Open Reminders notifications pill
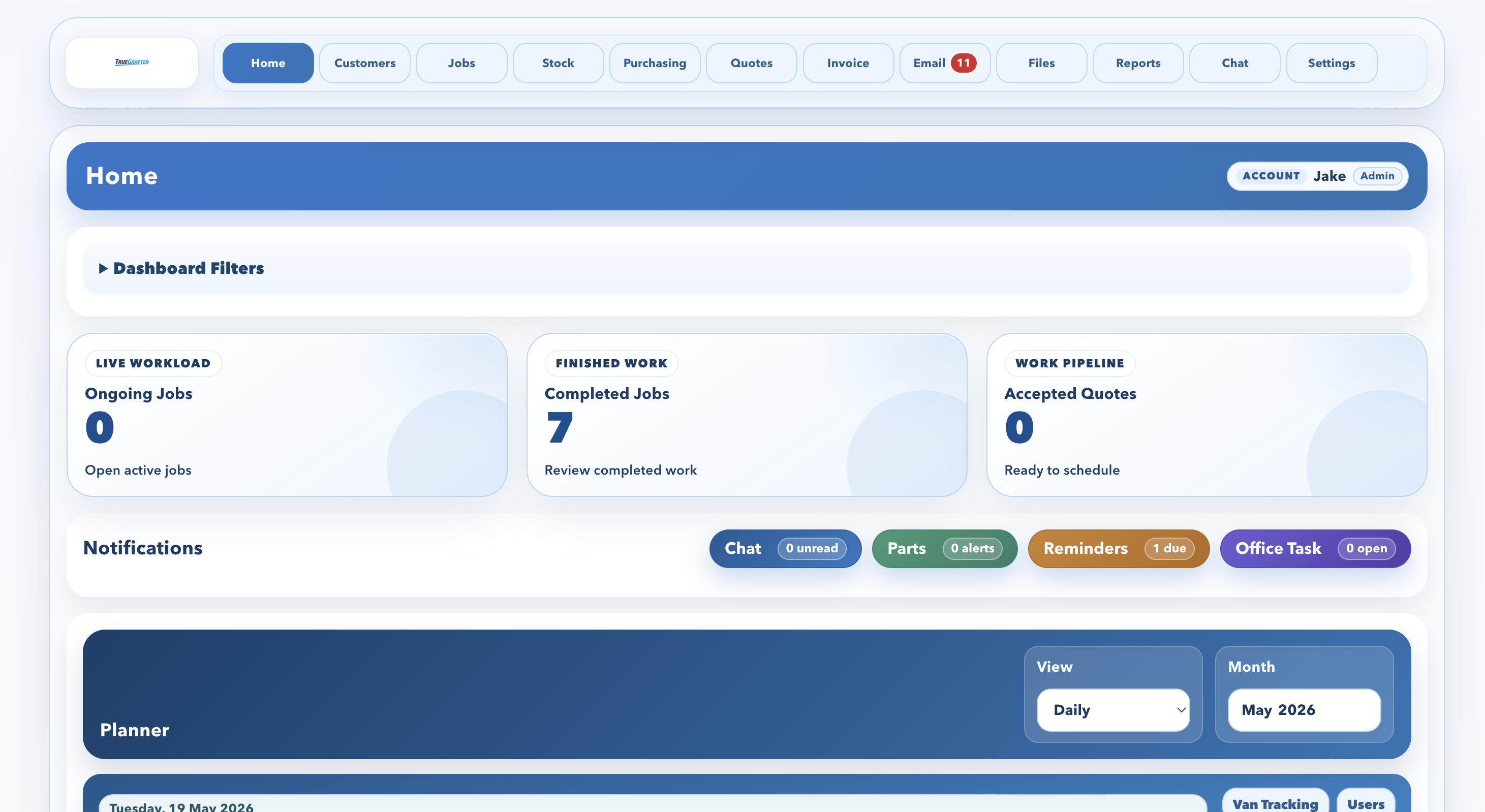Viewport: 1485px width, 812px height. tap(1119, 549)
